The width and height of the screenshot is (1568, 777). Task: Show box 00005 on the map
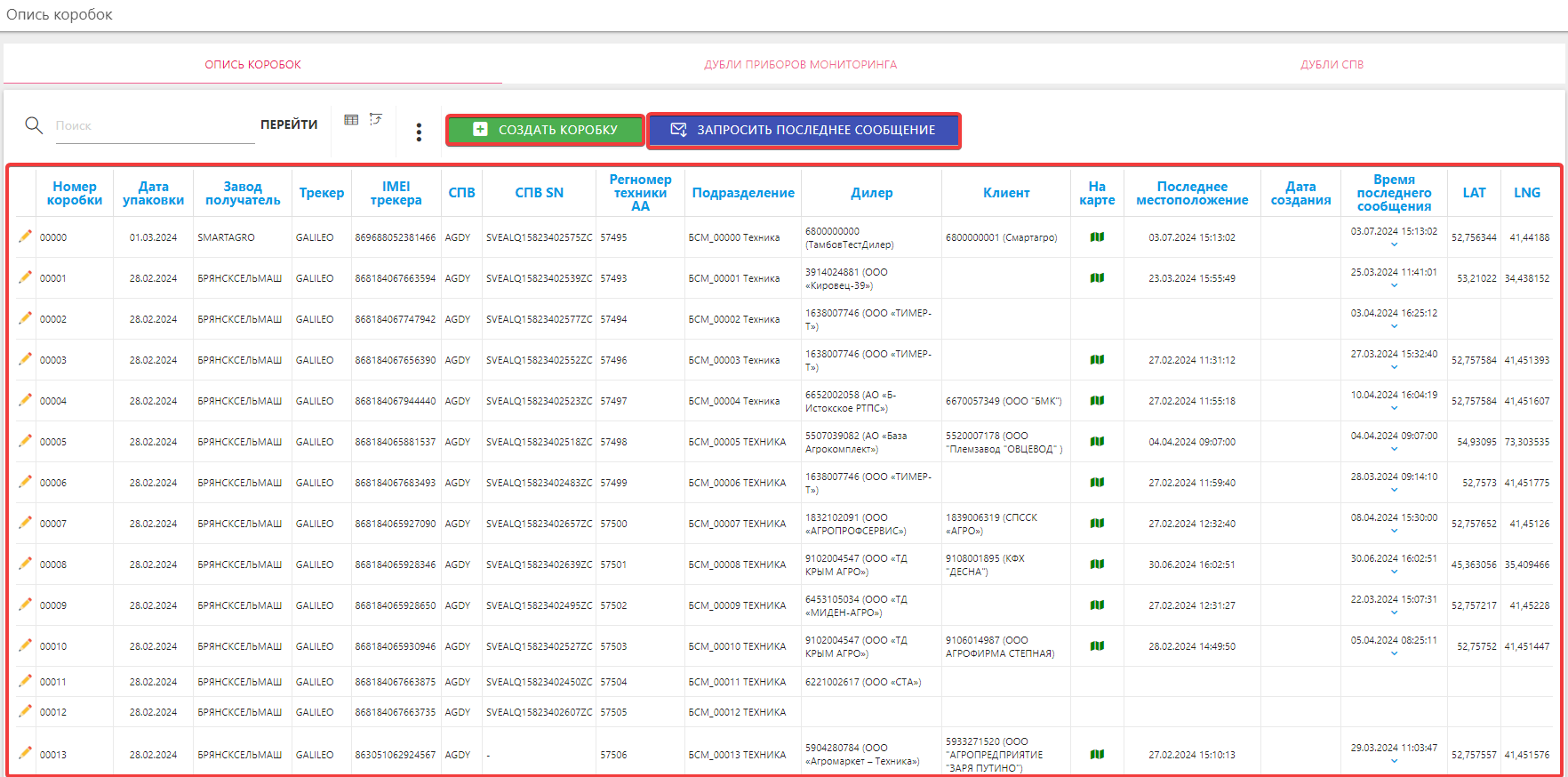coord(1097,442)
